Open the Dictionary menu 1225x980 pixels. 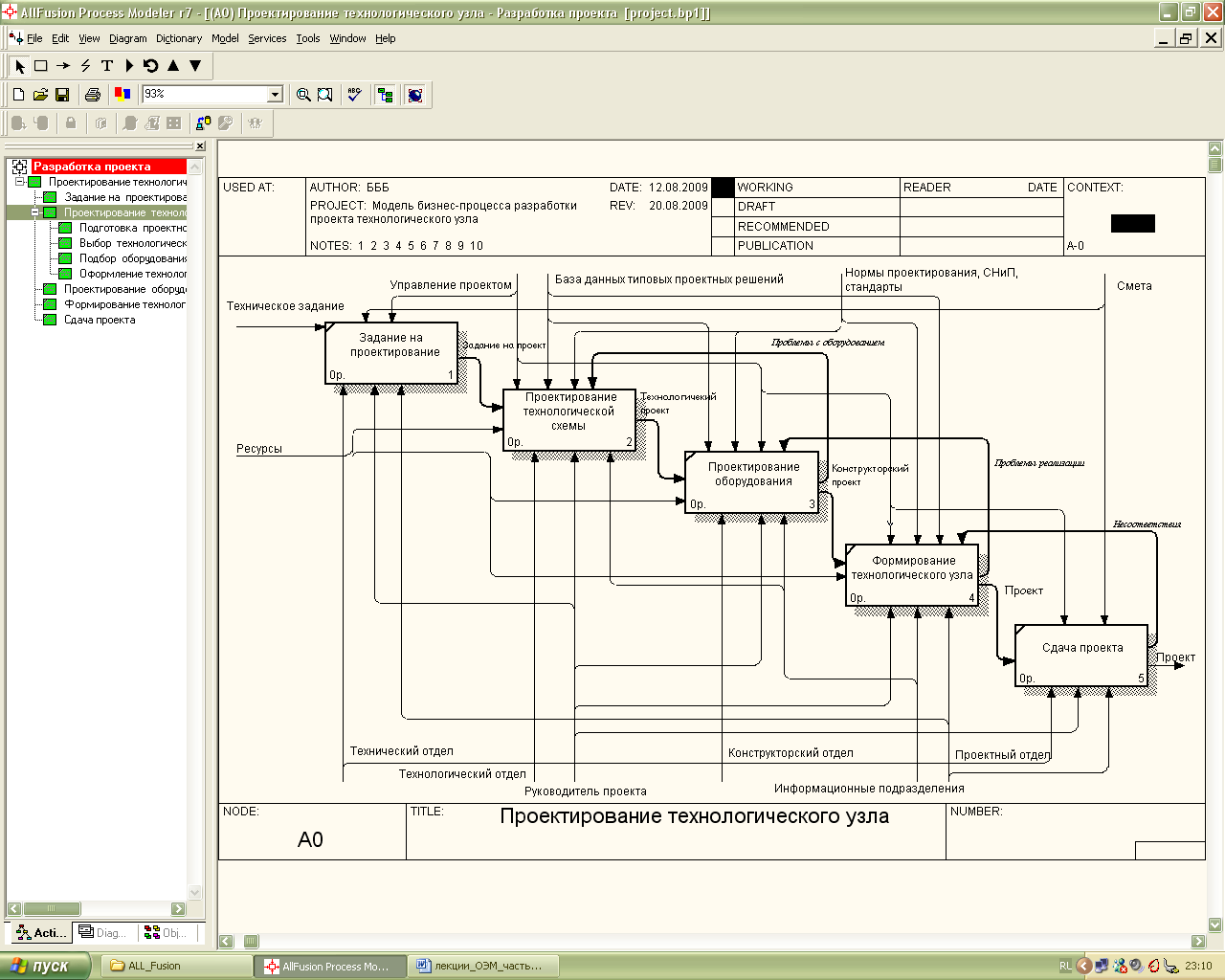pos(179,38)
